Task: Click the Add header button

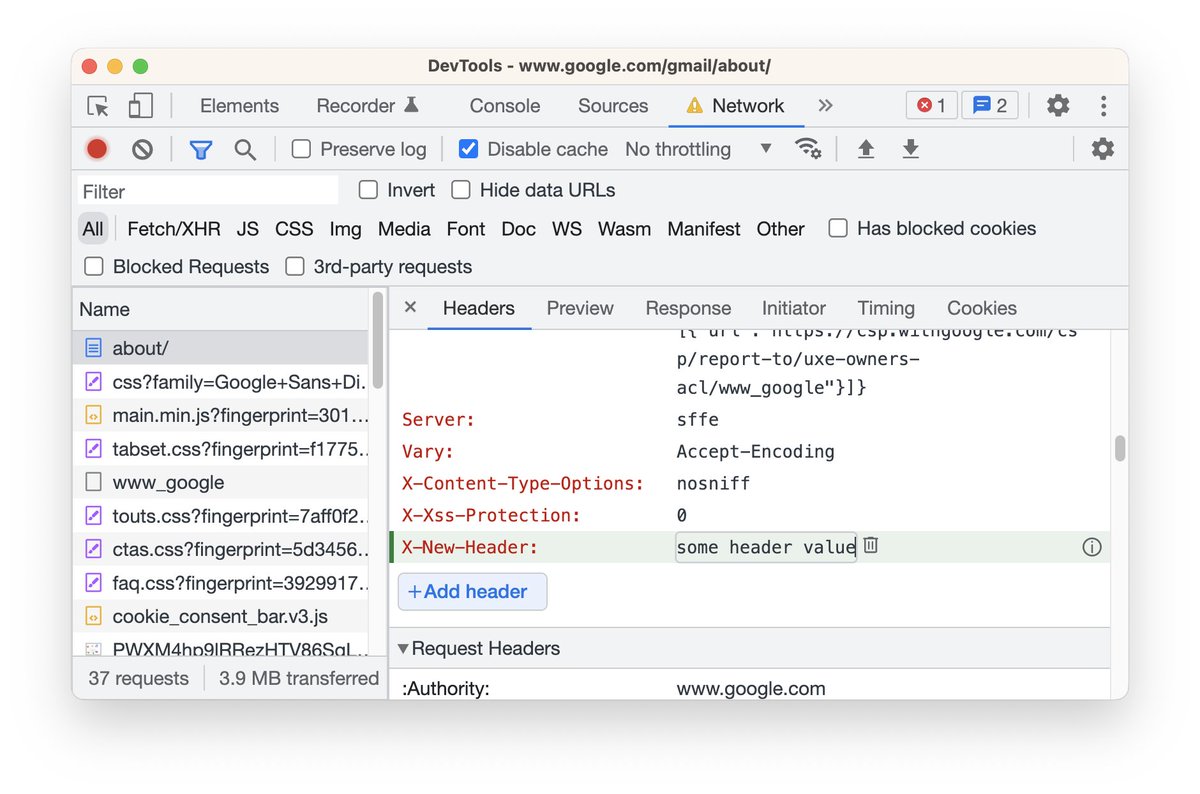Action: coord(472,591)
